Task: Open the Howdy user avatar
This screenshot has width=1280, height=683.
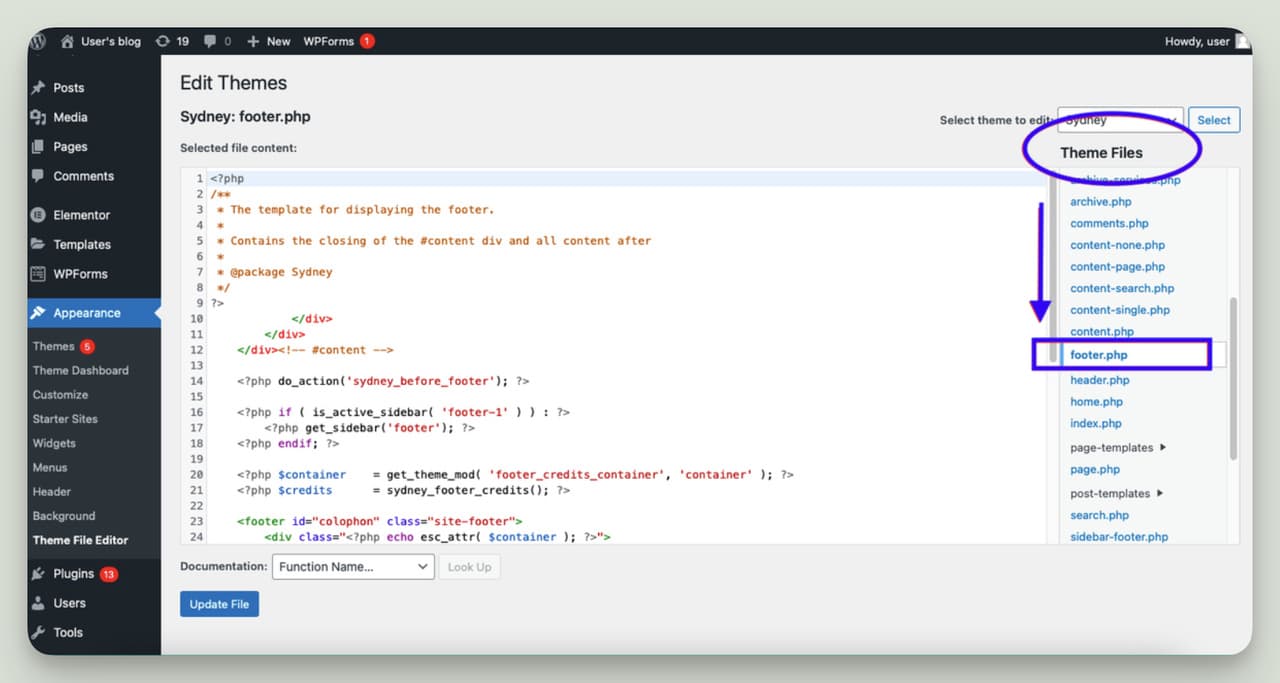Action: tap(1243, 41)
